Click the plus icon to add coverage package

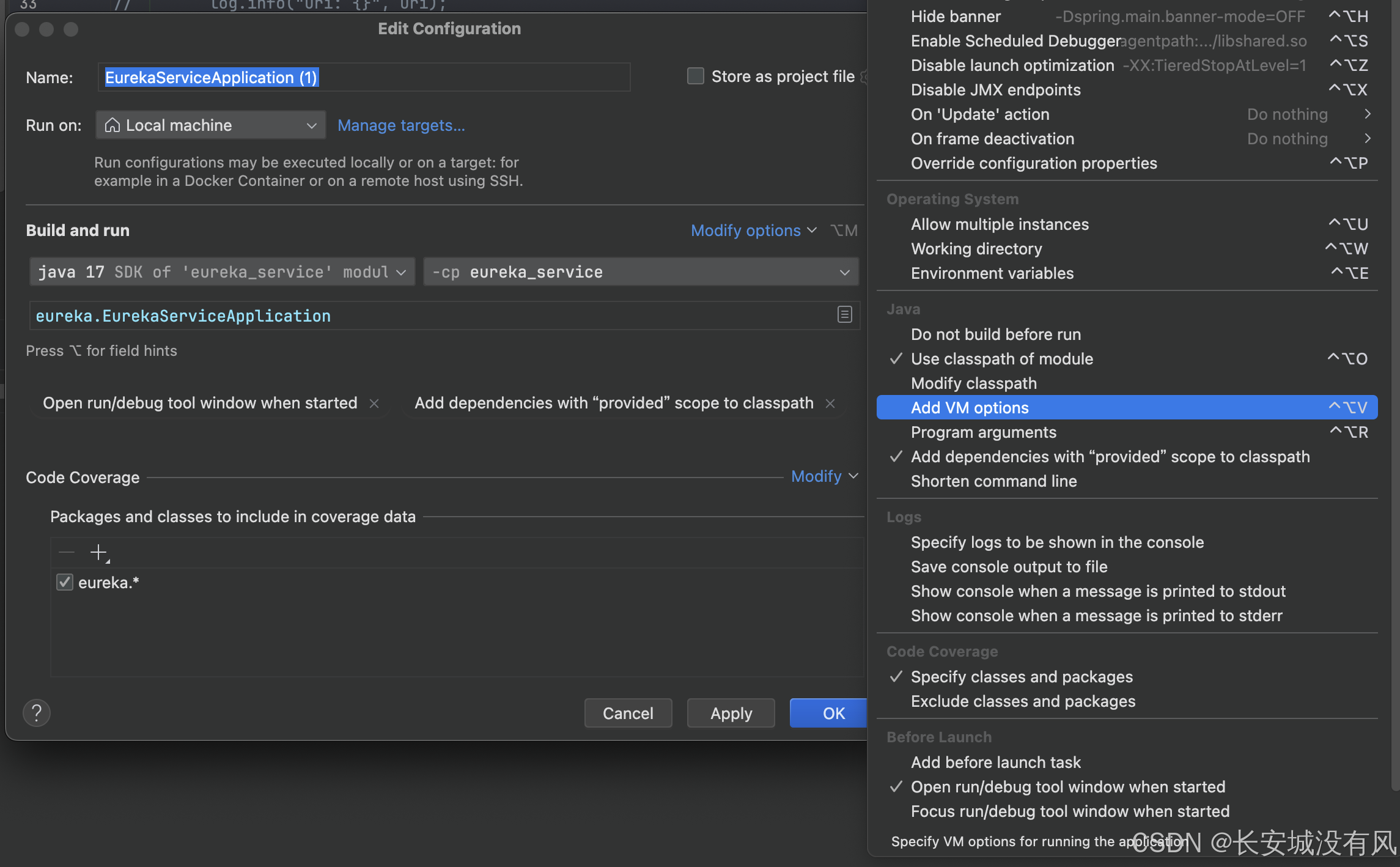[x=99, y=553]
